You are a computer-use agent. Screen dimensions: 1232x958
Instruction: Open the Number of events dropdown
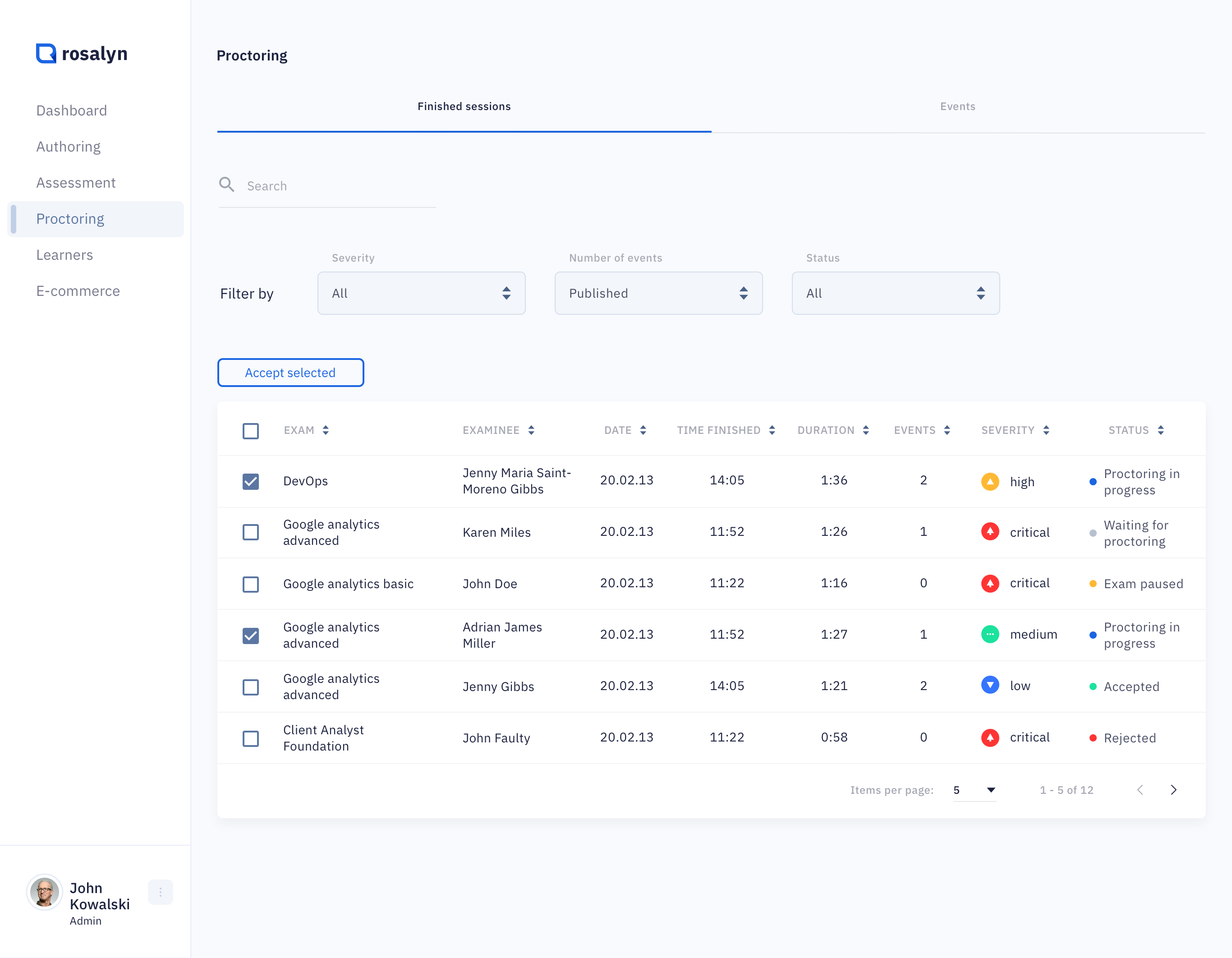658,293
